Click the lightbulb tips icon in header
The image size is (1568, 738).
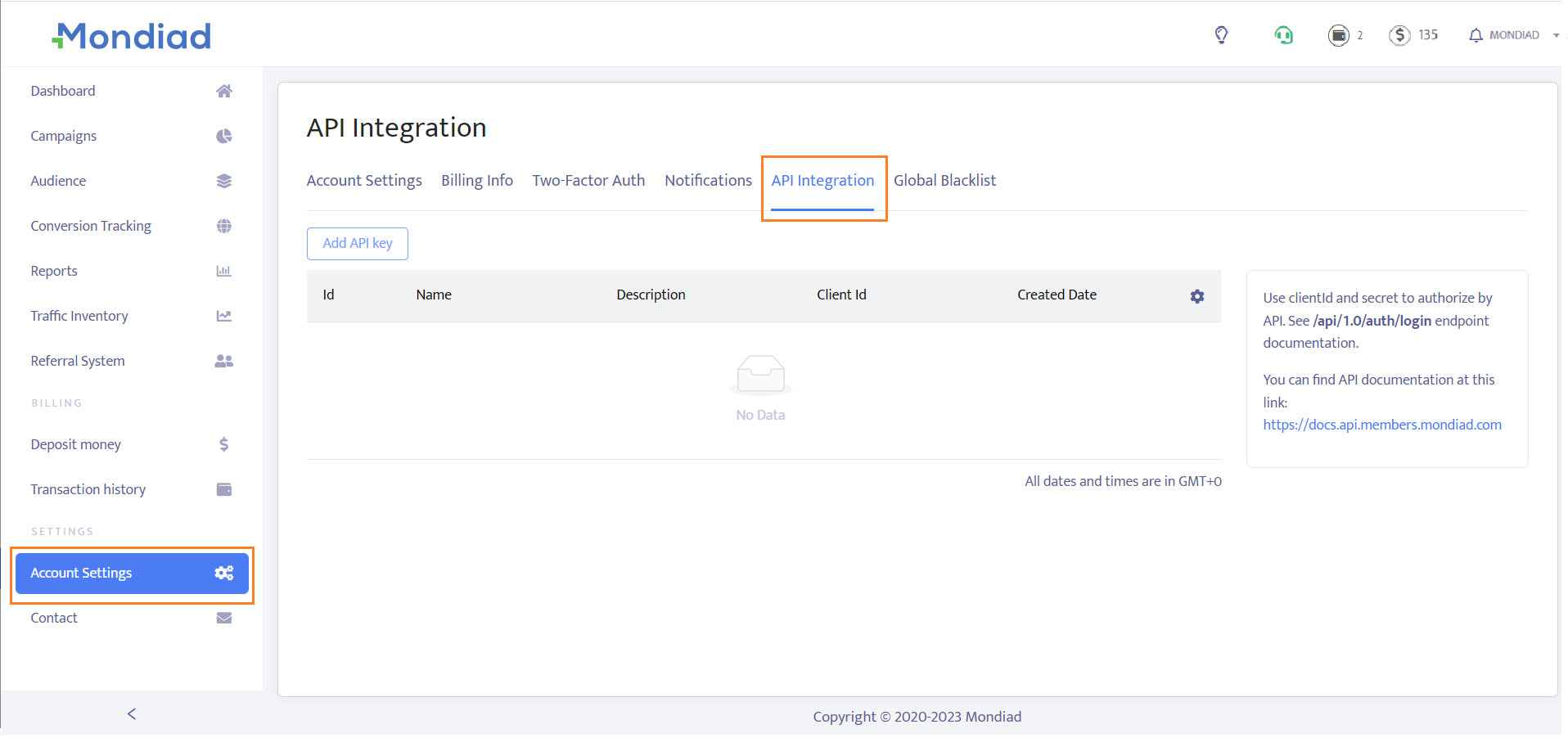[x=1221, y=35]
